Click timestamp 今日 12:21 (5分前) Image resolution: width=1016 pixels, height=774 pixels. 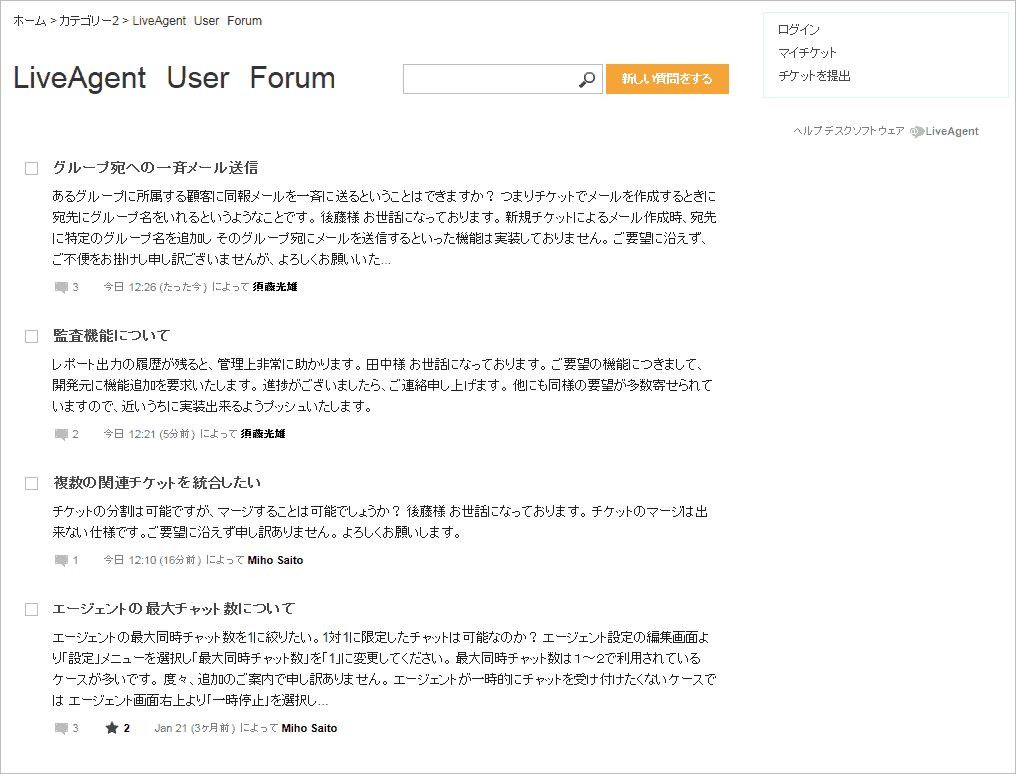[149, 434]
